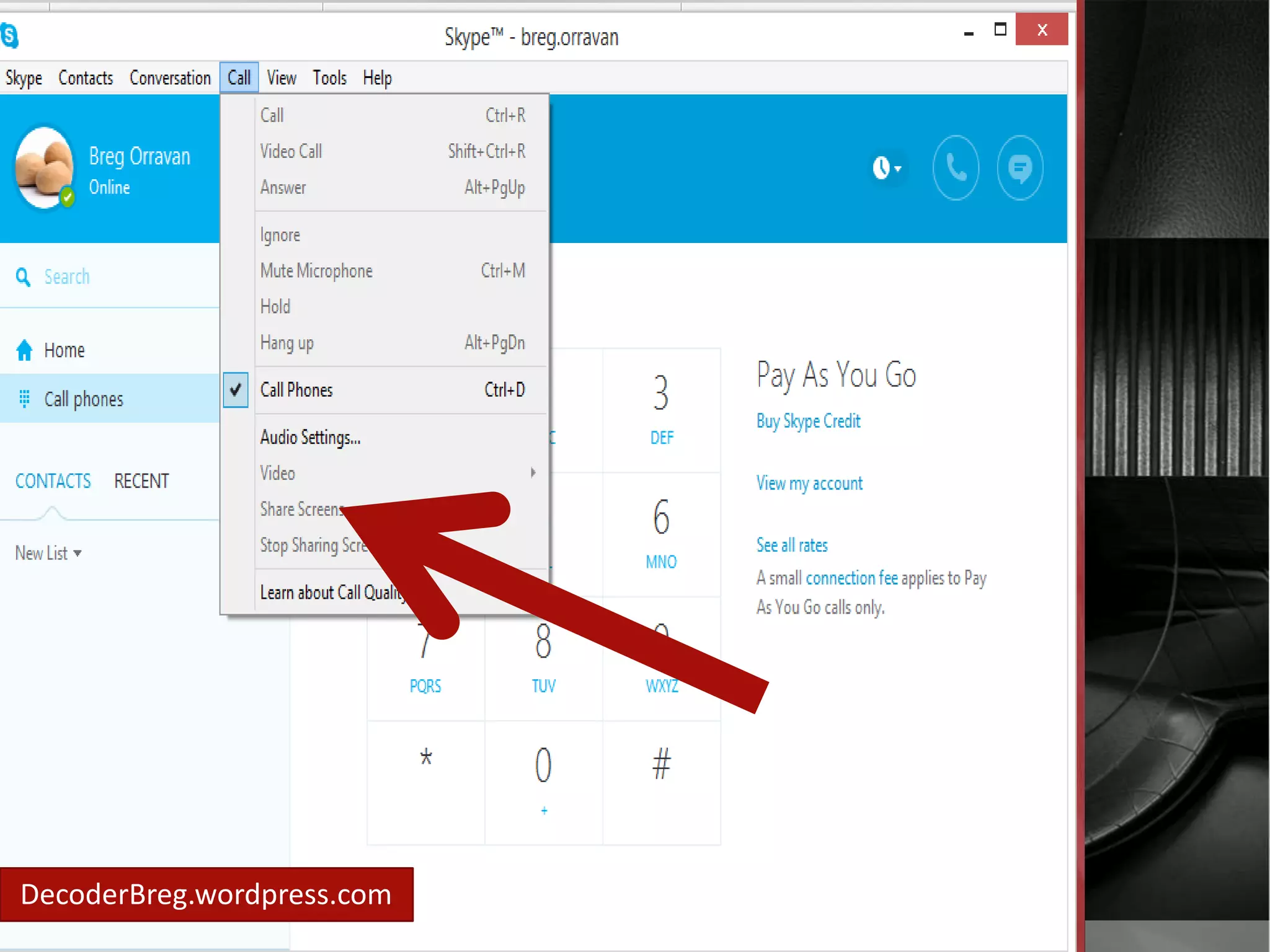
Task: Select Call phones in sidebar
Action: (110, 399)
